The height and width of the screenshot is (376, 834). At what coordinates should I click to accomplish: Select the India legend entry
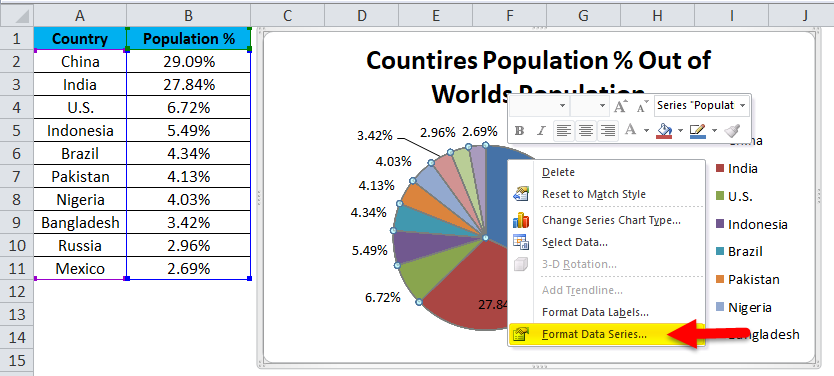[737, 169]
